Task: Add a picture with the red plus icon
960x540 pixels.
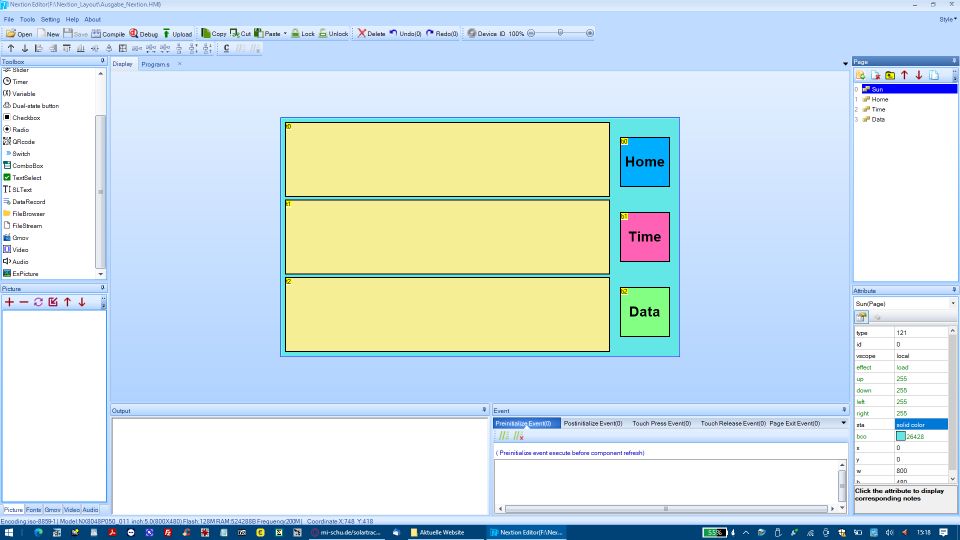Action: click(10, 302)
